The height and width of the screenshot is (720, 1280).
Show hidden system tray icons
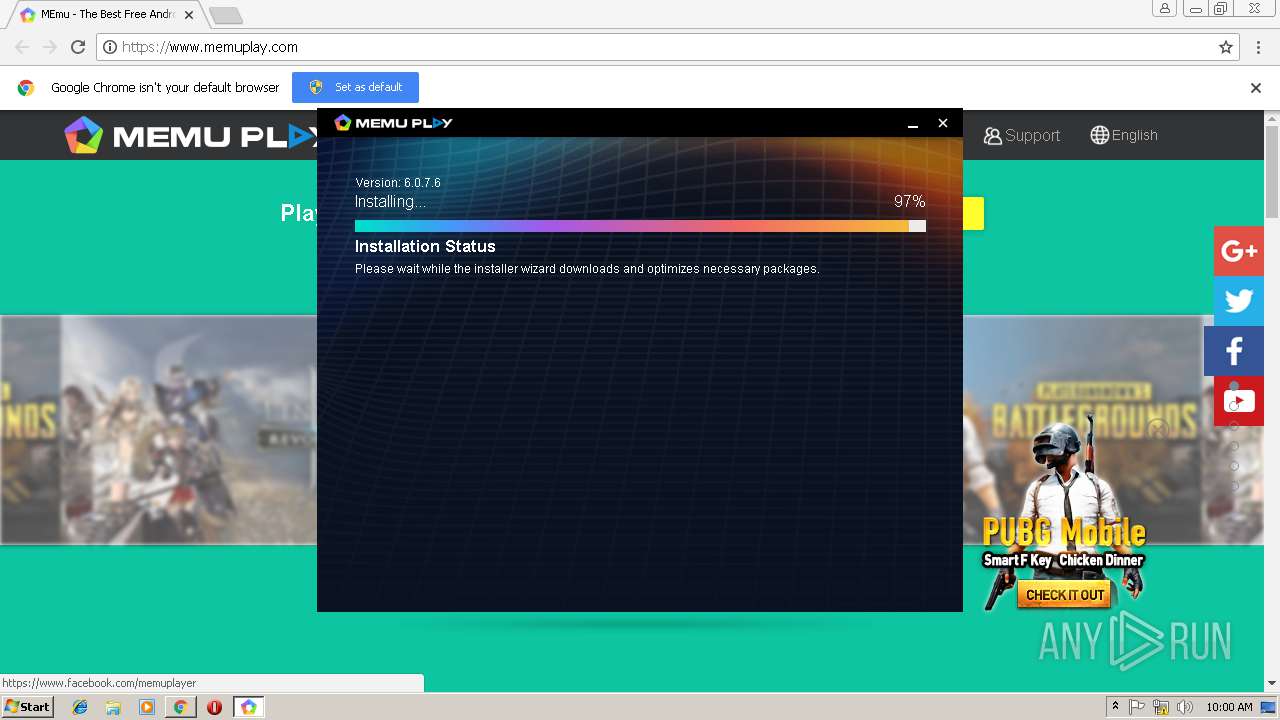click(1115, 707)
